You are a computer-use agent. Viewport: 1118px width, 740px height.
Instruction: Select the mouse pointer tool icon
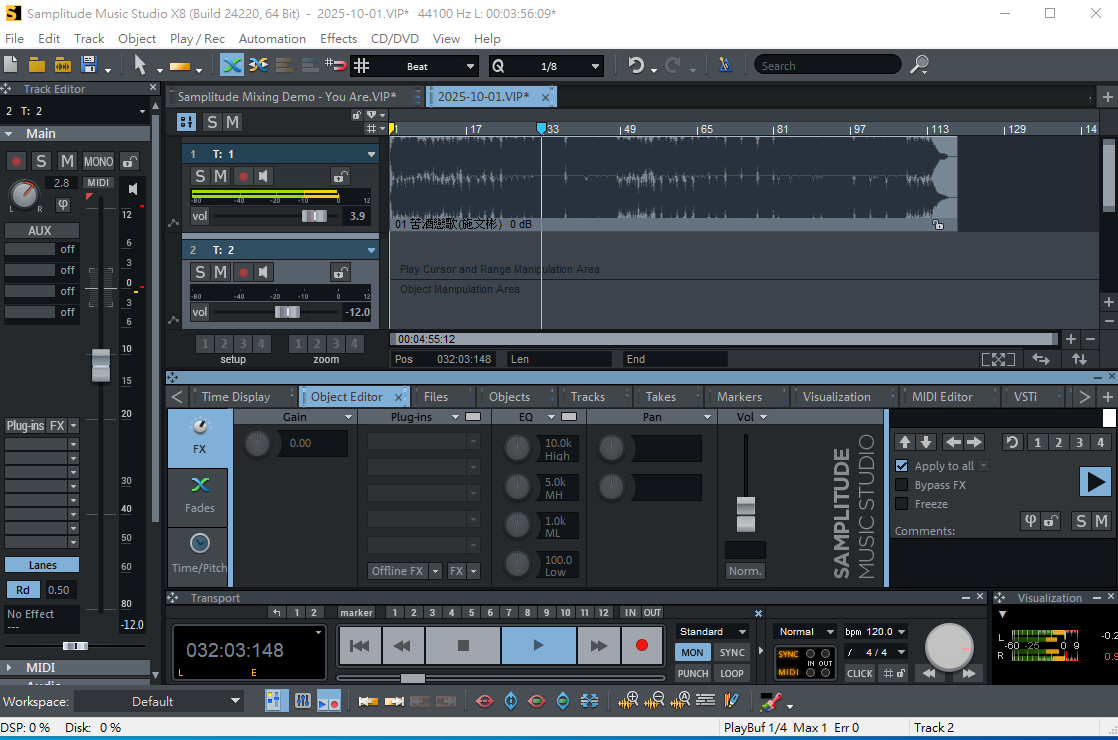[140, 65]
